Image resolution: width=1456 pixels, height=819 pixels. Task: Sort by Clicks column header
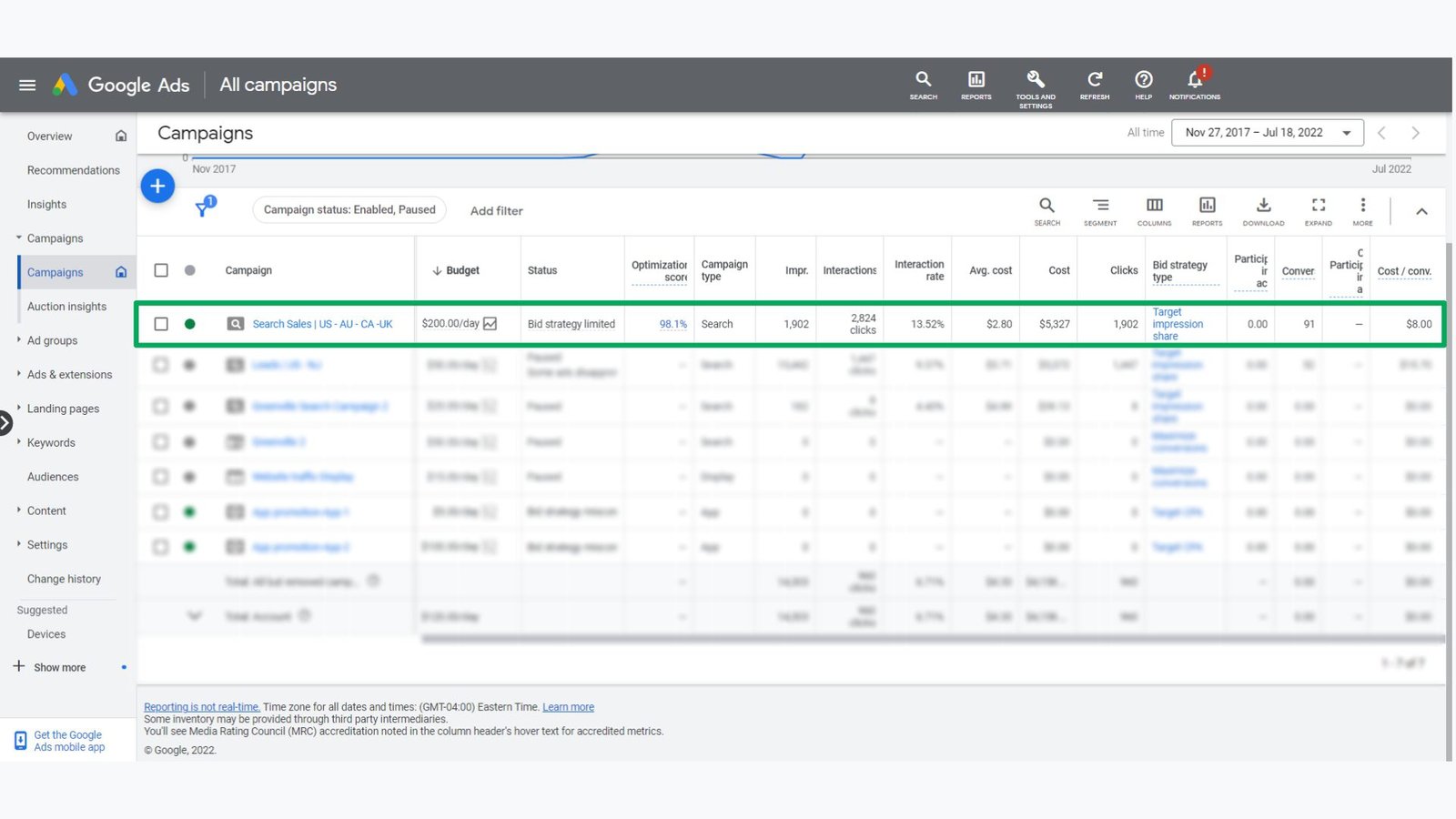click(x=1124, y=270)
